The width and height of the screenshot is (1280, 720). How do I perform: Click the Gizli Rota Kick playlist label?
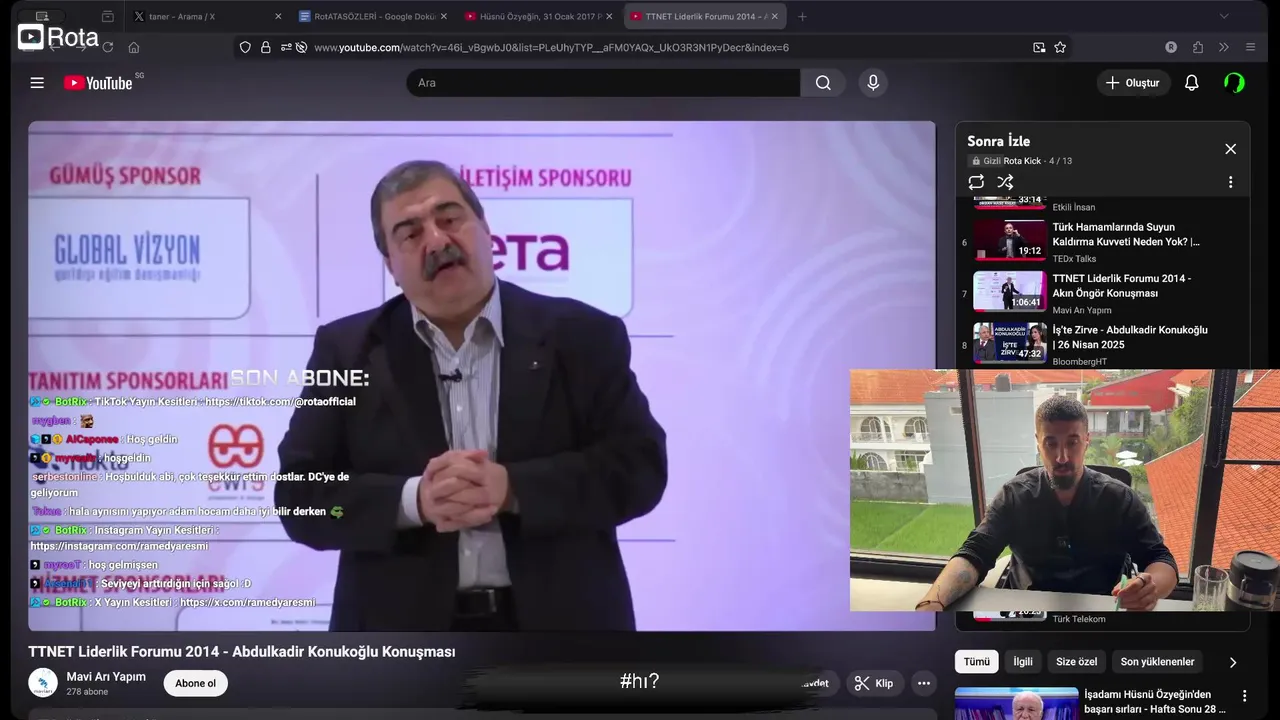pos(1012,161)
